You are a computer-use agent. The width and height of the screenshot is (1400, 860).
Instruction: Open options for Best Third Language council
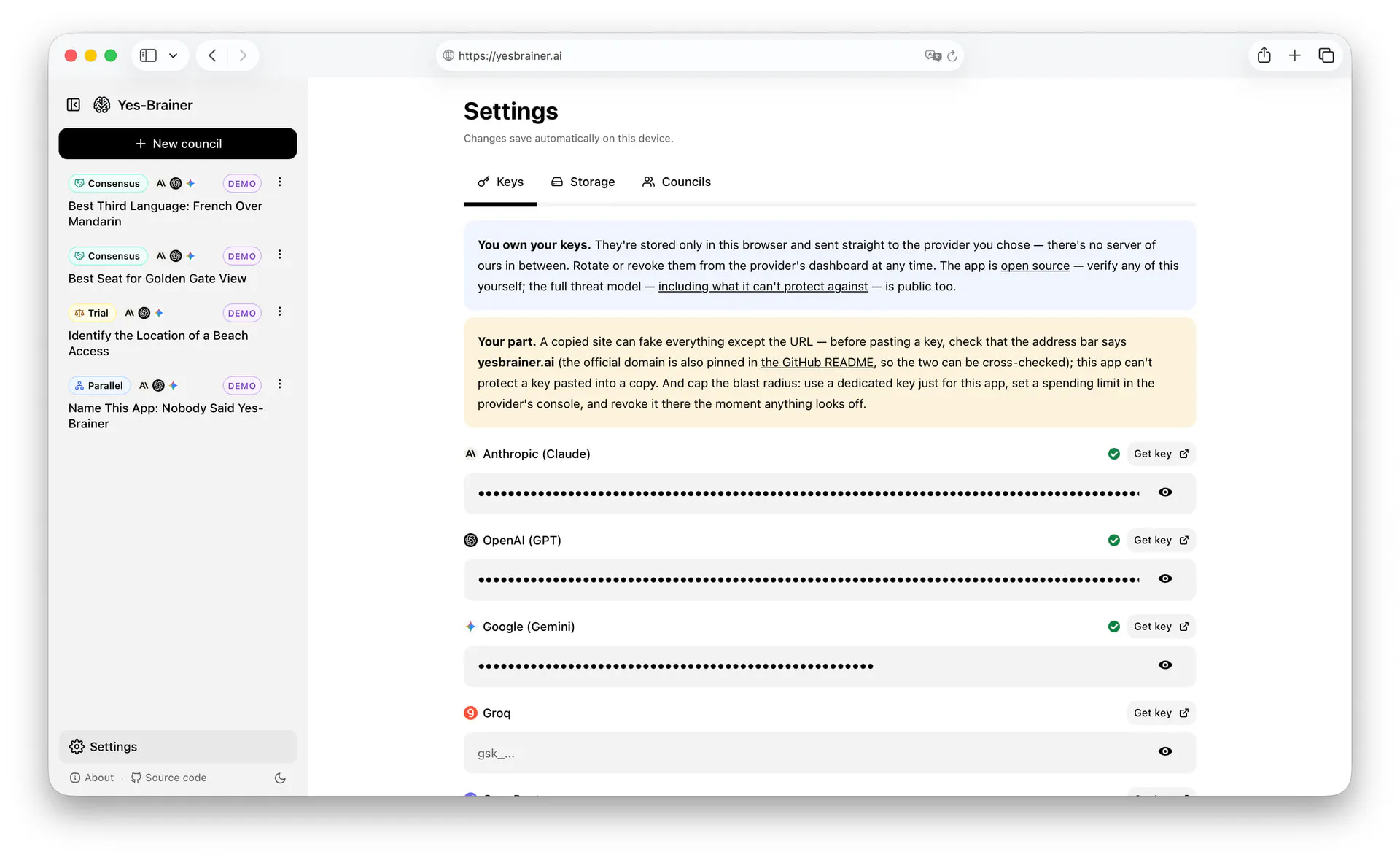(279, 182)
